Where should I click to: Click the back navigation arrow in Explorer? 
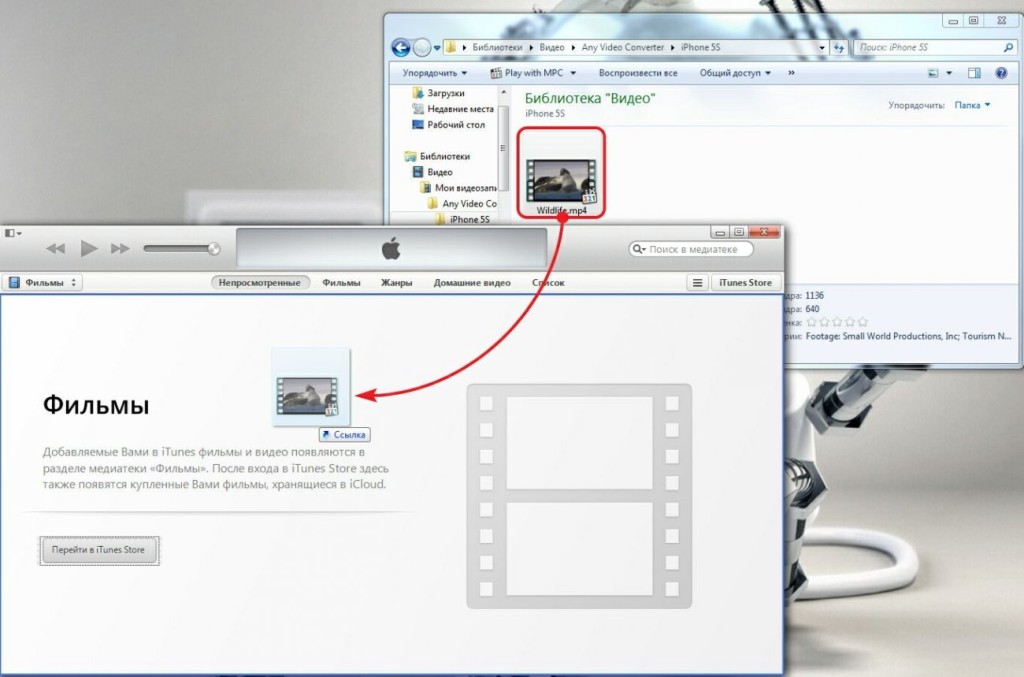tap(399, 46)
